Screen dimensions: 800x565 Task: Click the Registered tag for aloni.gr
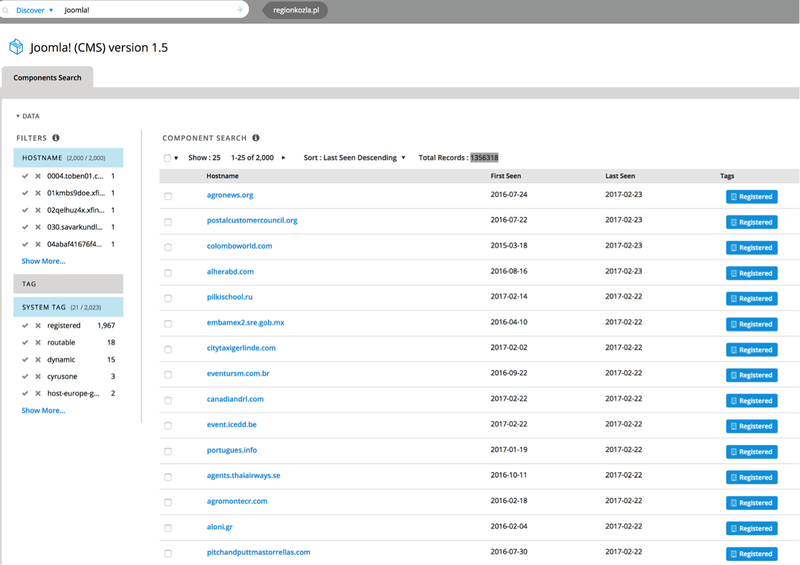pyautogui.click(x=752, y=528)
